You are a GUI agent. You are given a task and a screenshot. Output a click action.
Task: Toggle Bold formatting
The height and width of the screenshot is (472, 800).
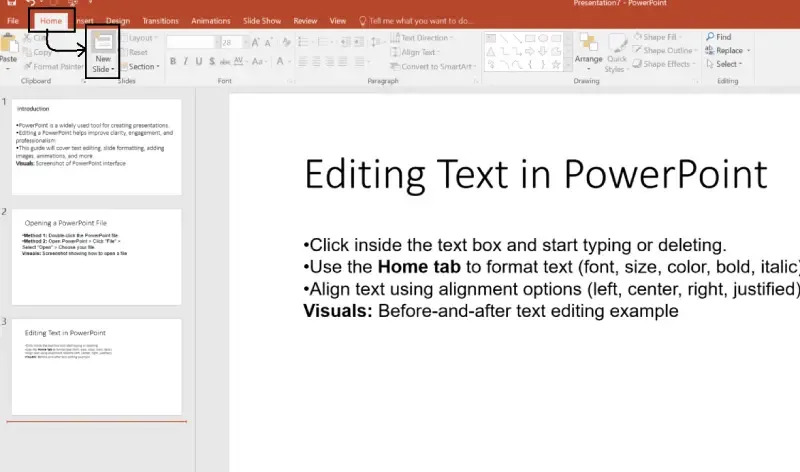[172, 62]
